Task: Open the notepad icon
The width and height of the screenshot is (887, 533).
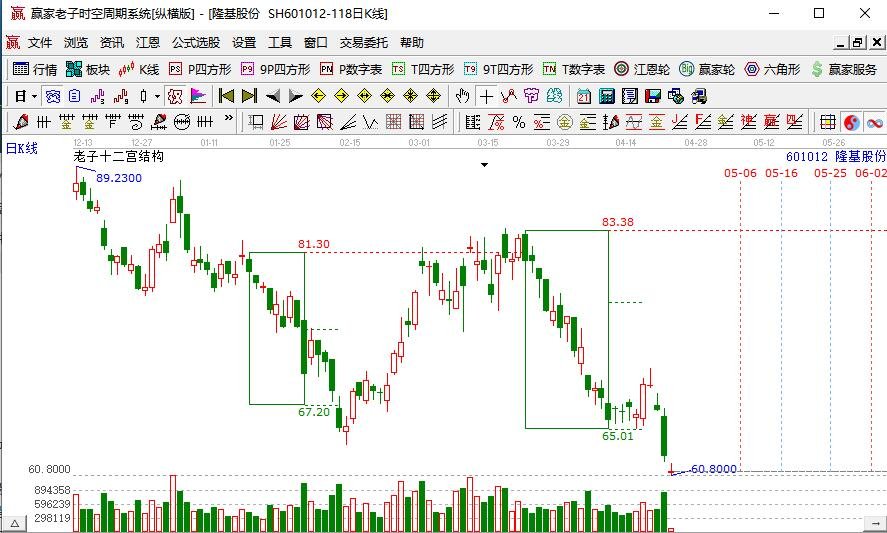Action: pos(630,96)
